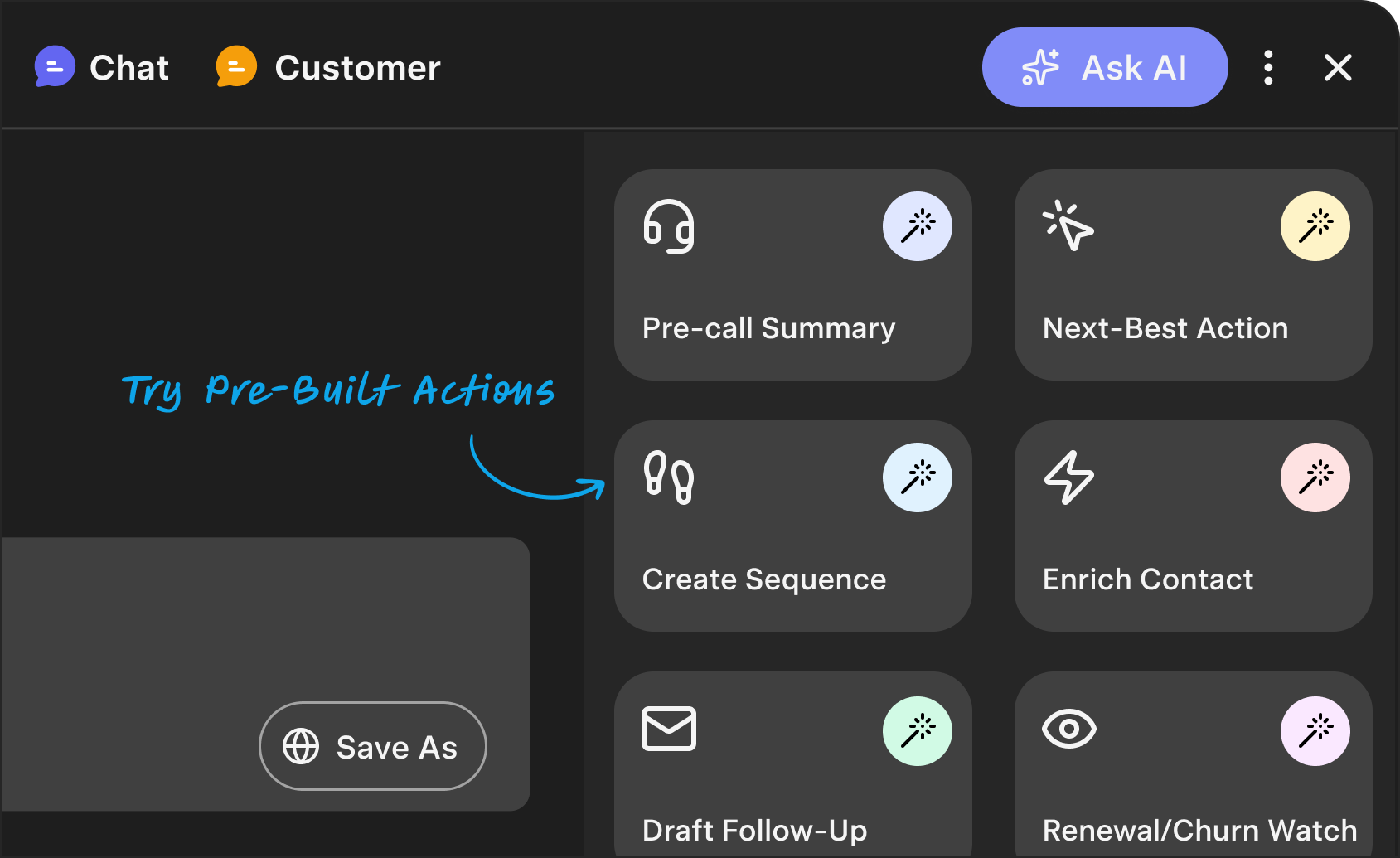Hit the green wand badge on Draft Follow-Up
1400x858 pixels.
(x=918, y=730)
